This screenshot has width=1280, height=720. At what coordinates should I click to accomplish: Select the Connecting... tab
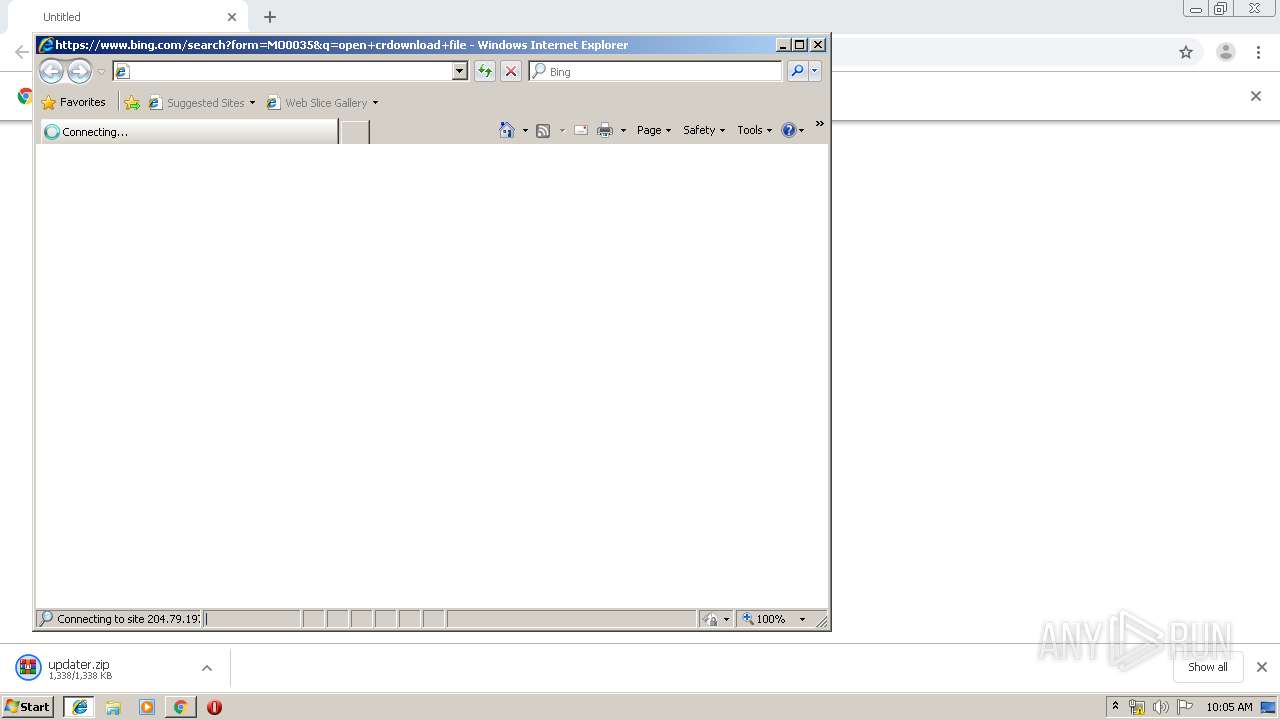pos(189,131)
